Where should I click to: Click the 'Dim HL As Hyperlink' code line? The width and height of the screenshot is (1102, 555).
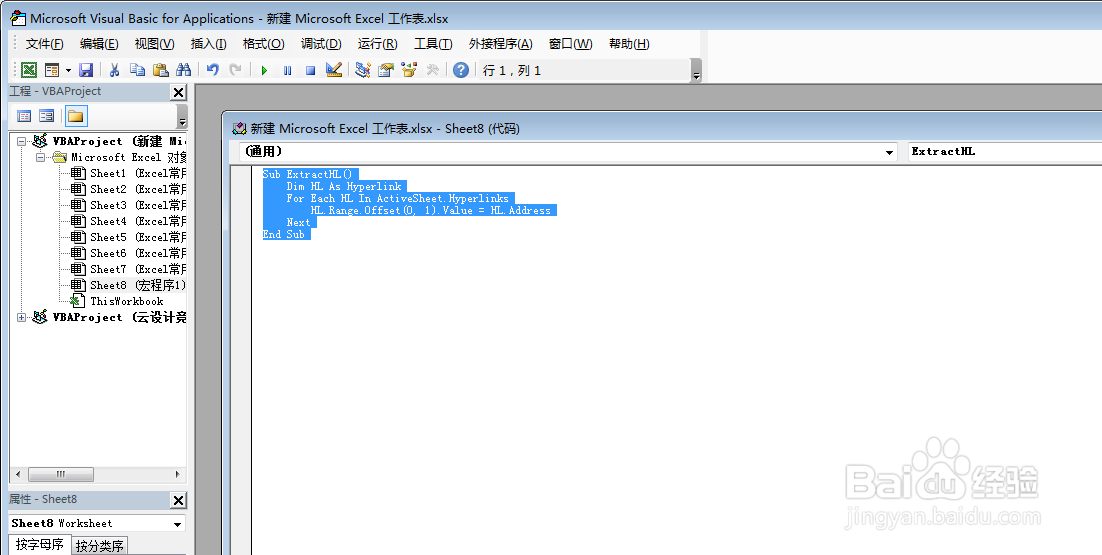click(344, 186)
